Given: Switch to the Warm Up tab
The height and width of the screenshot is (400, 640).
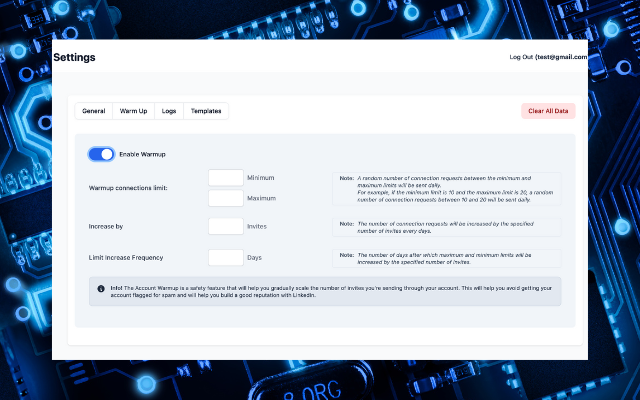Looking at the screenshot, I should (x=133, y=111).
